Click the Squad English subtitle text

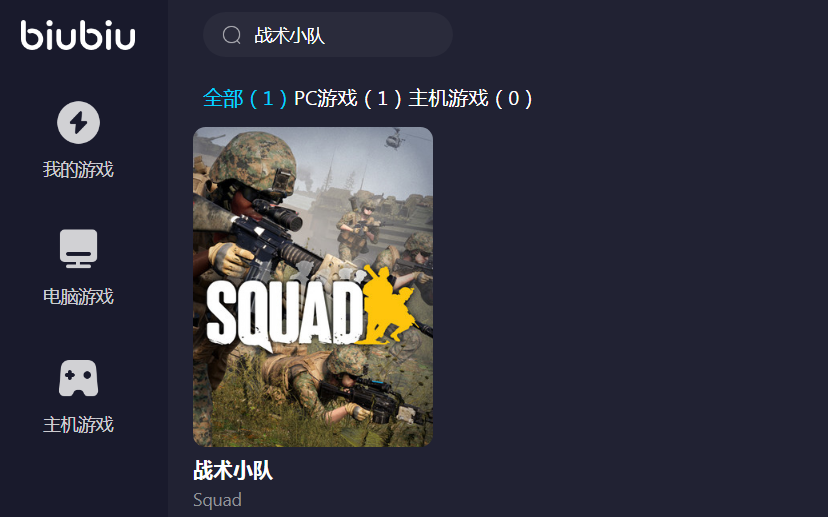click(218, 500)
